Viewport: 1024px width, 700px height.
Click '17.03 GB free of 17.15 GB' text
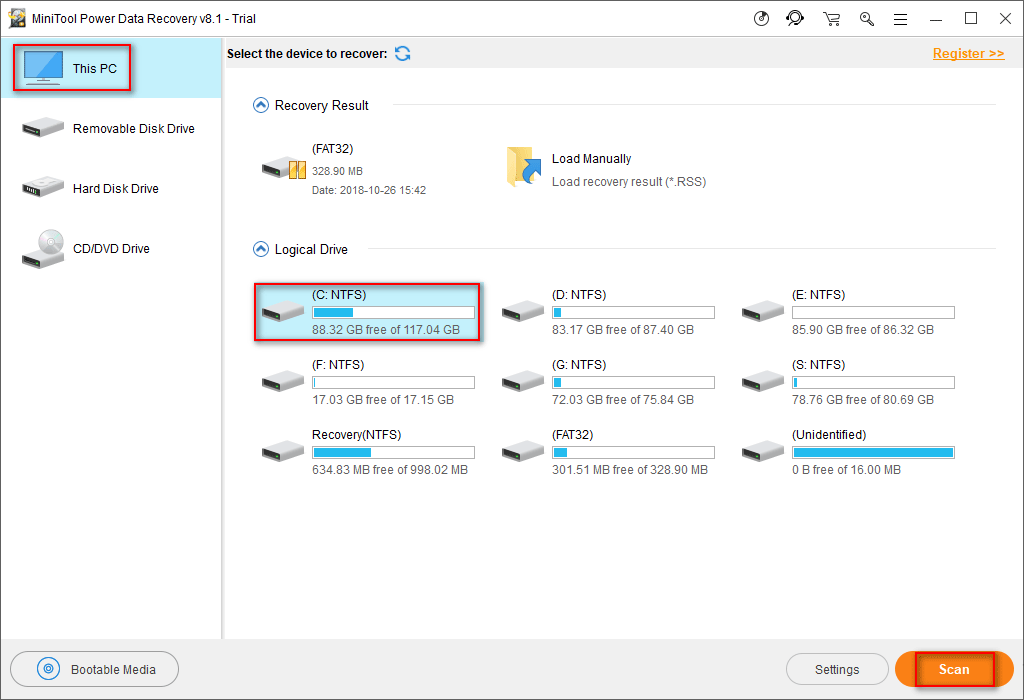coord(383,400)
